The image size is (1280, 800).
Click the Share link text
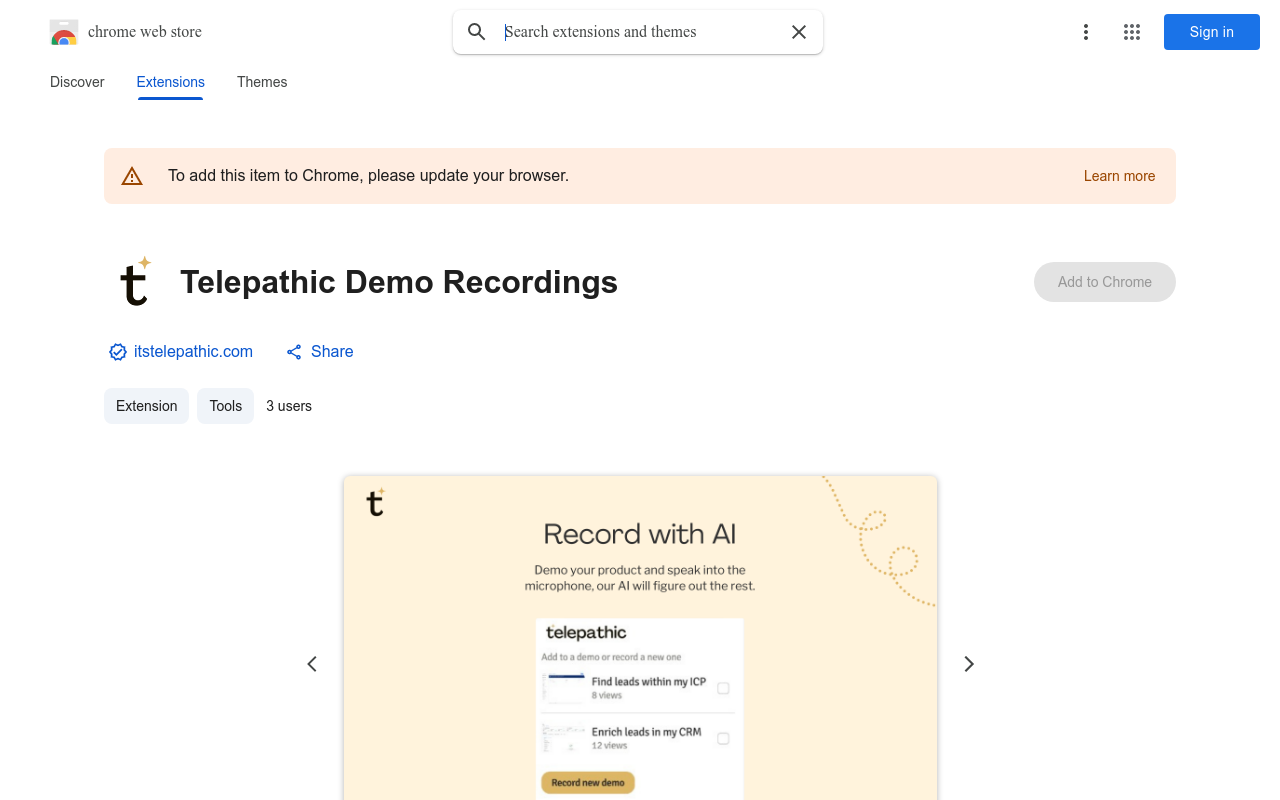[332, 352]
